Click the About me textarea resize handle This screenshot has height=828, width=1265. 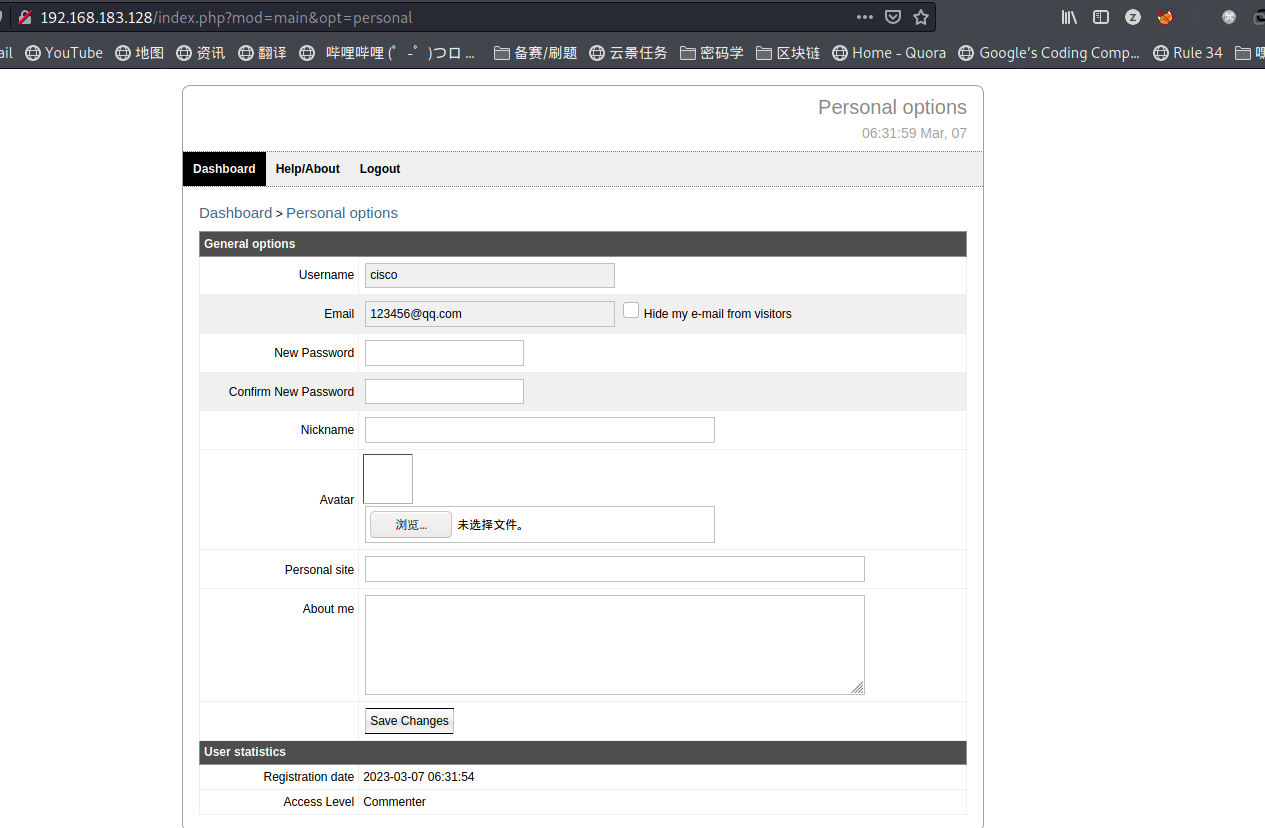coord(857,687)
